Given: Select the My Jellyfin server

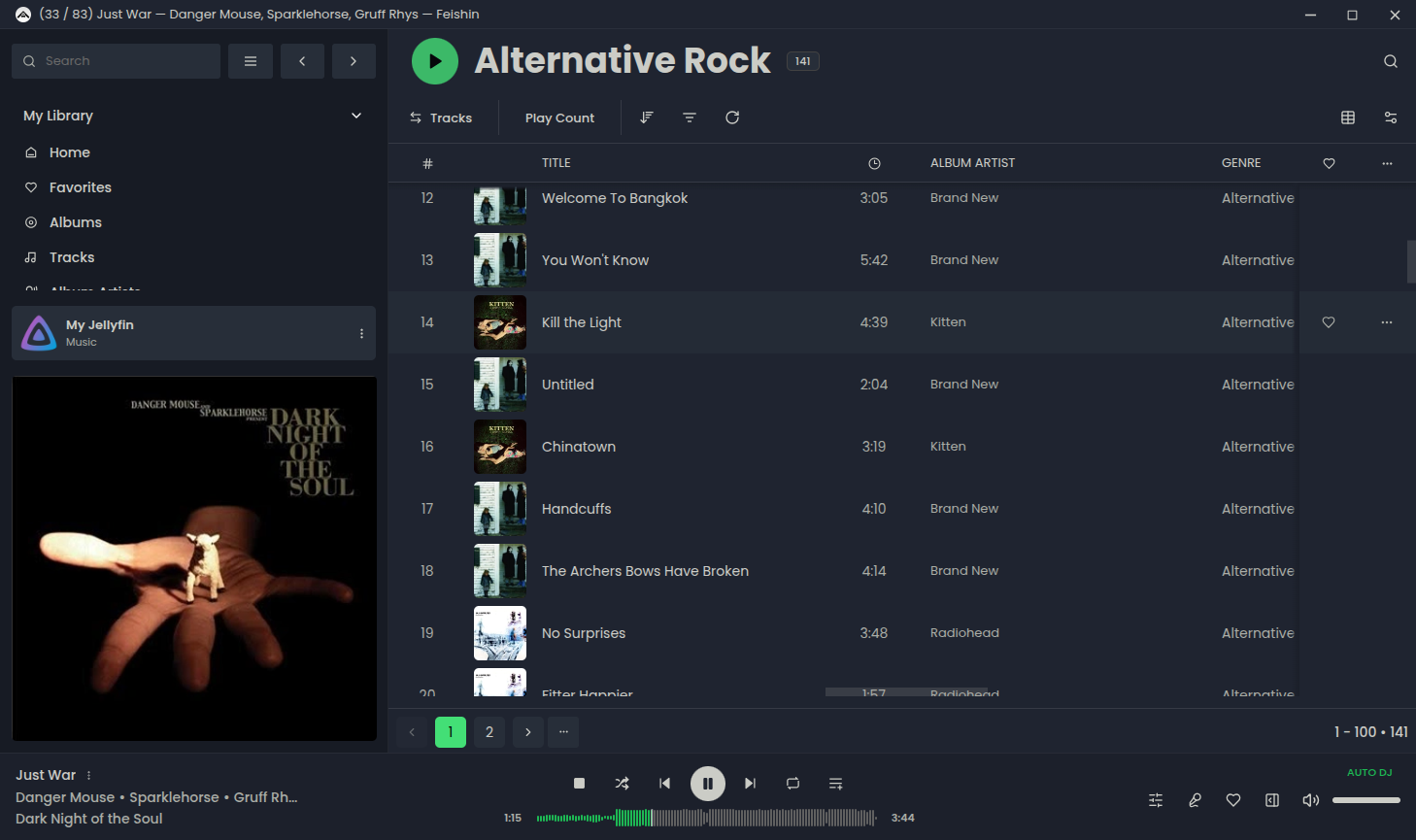Looking at the screenshot, I should pyautogui.click(x=193, y=333).
